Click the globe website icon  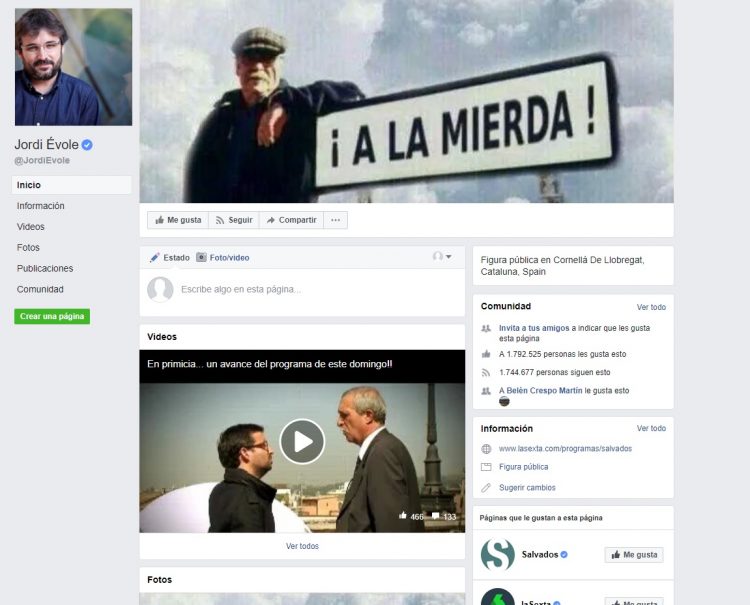point(486,449)
